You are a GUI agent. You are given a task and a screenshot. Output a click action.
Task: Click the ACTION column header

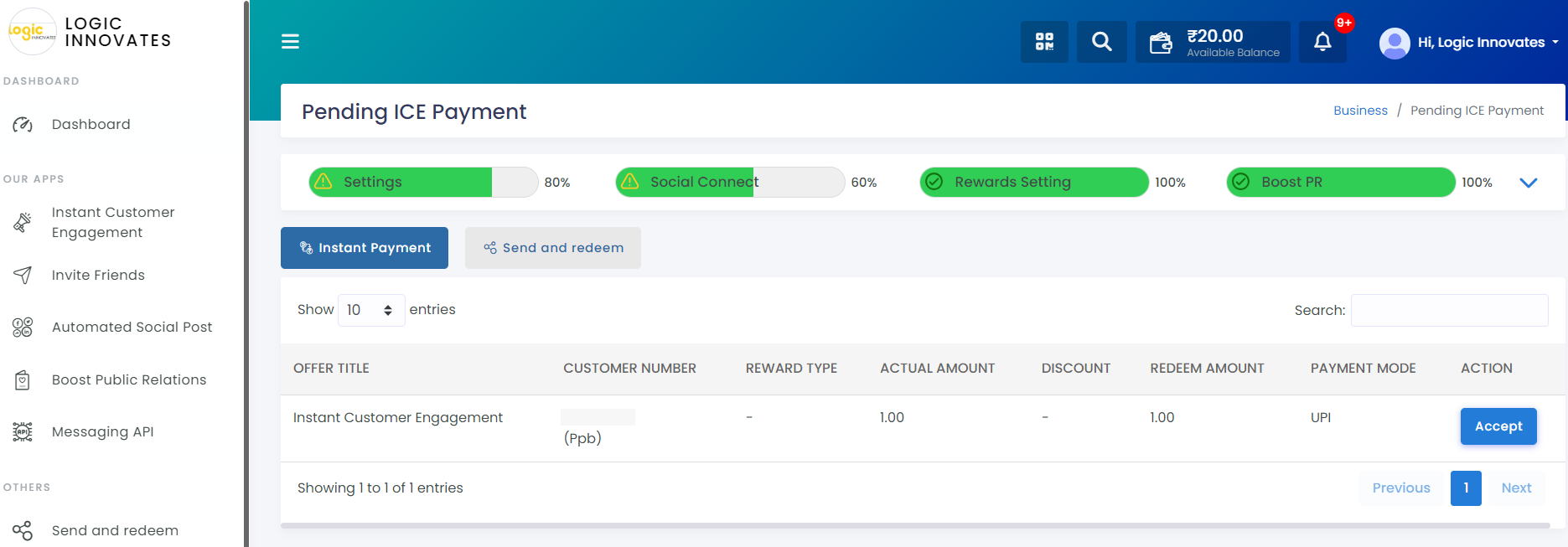pos(1487,369)
